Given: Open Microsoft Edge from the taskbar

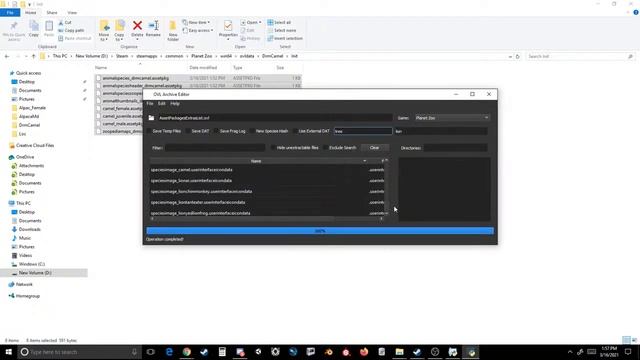Looking at the screenshot, I should tap(169, 352).
